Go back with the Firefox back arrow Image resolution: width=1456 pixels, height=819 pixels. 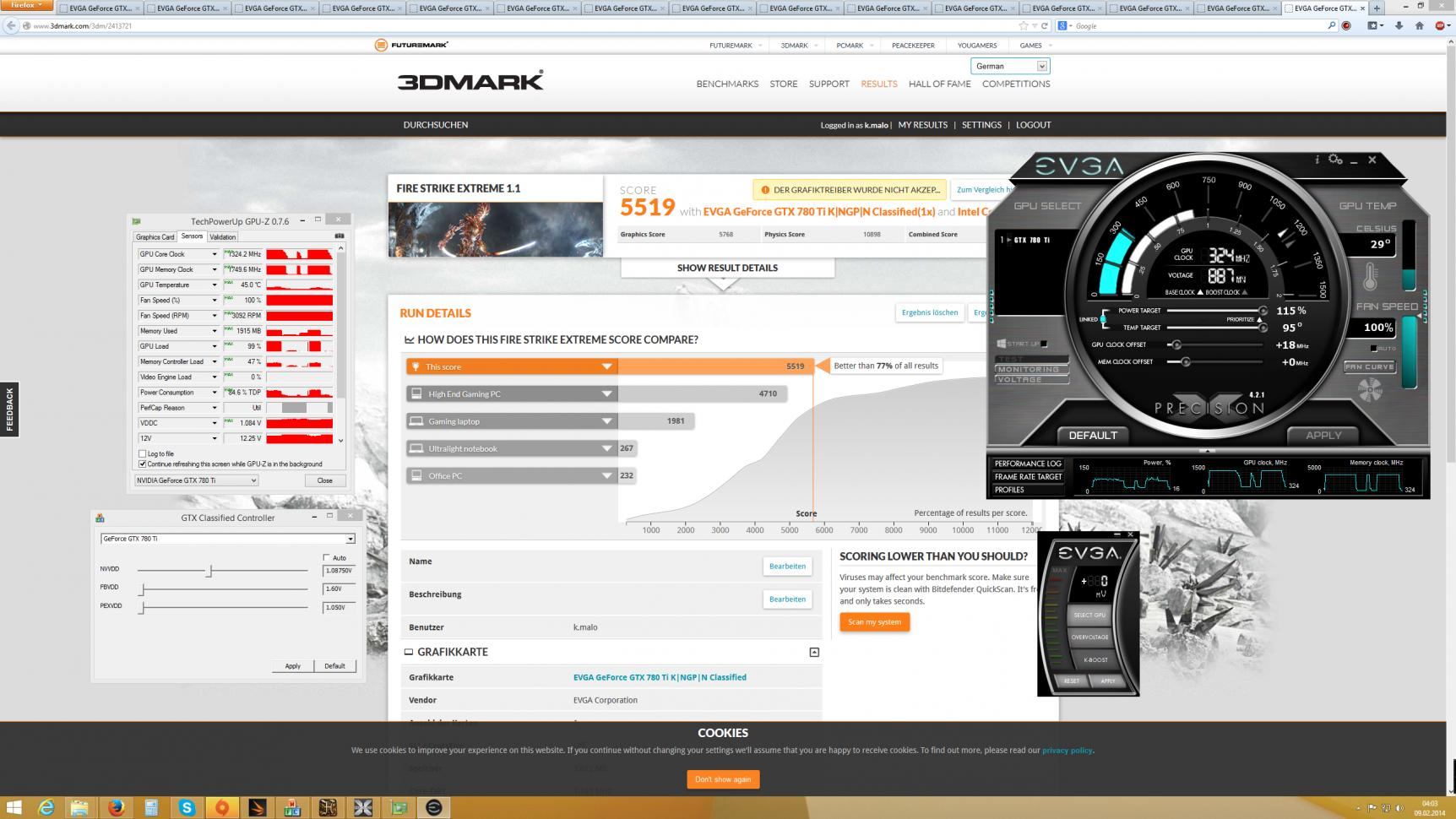pyautogui.click(x=11, y=25)
